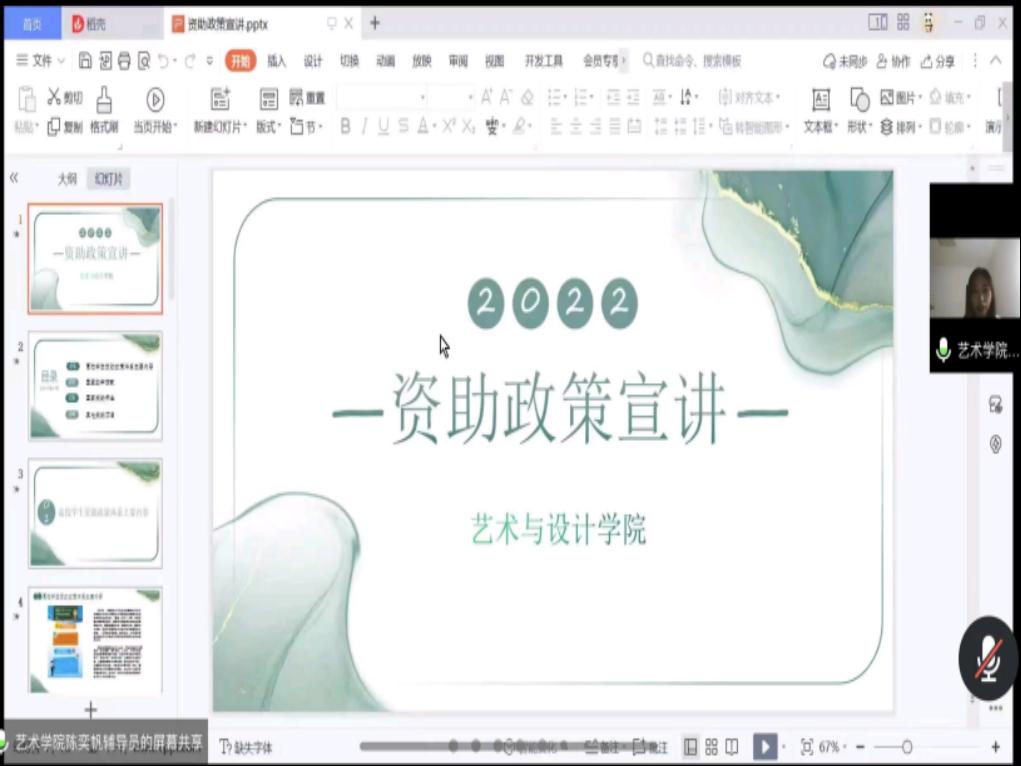The width and height of the screenshot is (1021, 766).
Task: Click the New Slide icon
Action: 220,99
